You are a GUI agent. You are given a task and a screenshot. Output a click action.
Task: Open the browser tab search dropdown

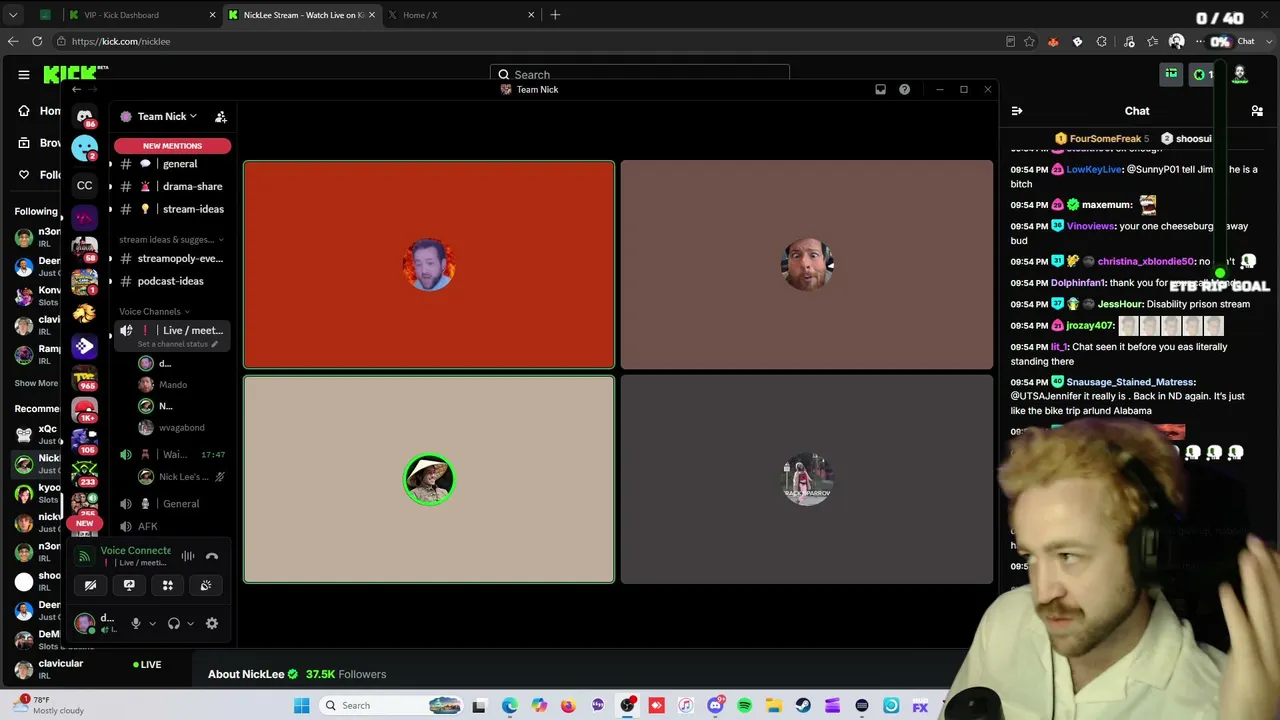pos(13,15)
